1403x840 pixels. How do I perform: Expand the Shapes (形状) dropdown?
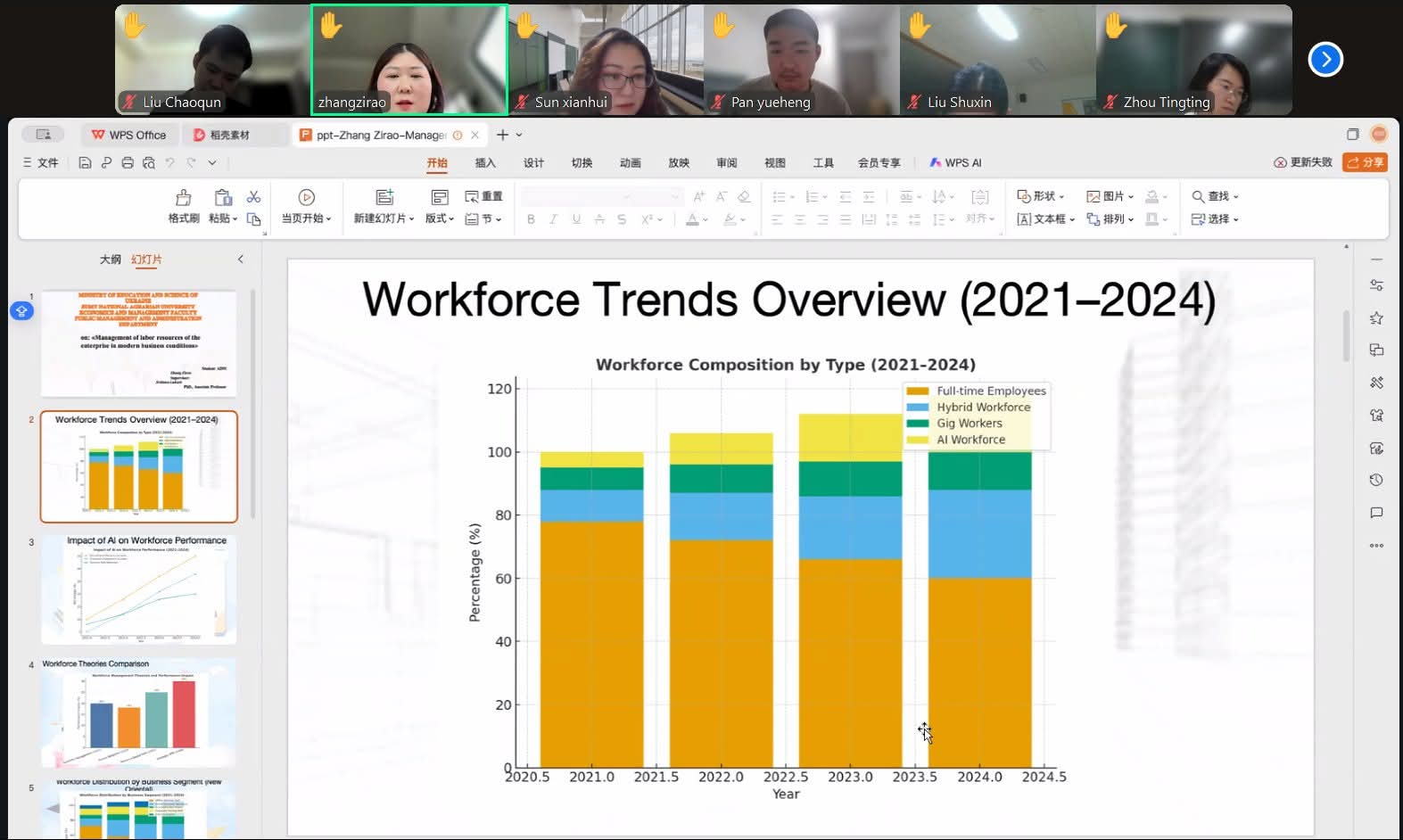1041,196
